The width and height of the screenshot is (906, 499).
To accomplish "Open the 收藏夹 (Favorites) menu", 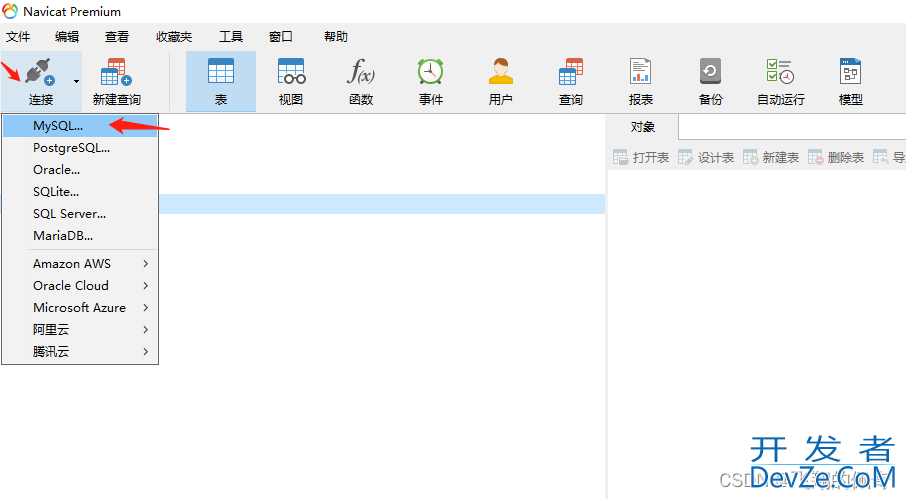I will click(x=174, y=37).
